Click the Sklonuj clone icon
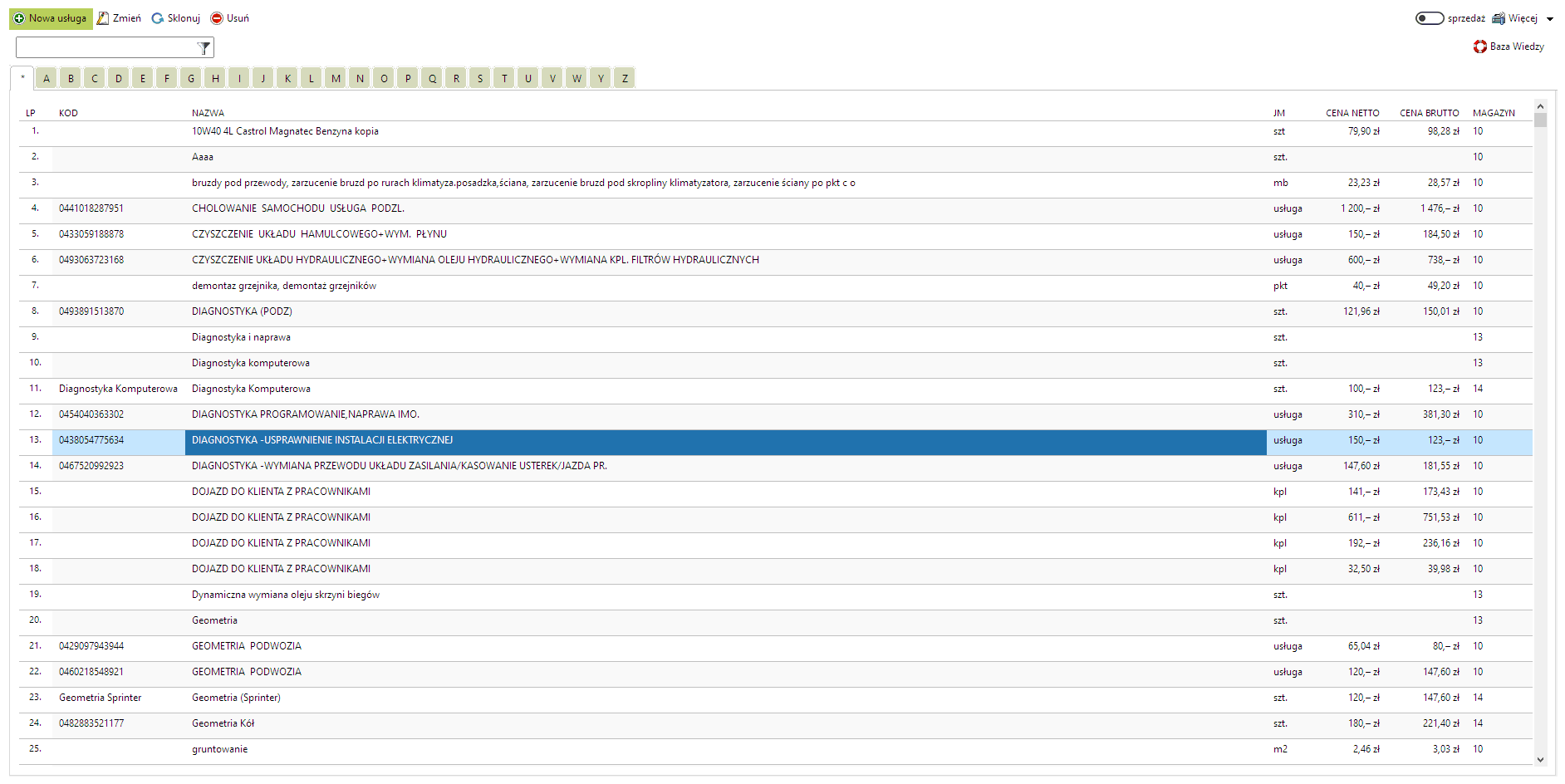Viewport: 1565px width, 784px height. coord(158,18)
